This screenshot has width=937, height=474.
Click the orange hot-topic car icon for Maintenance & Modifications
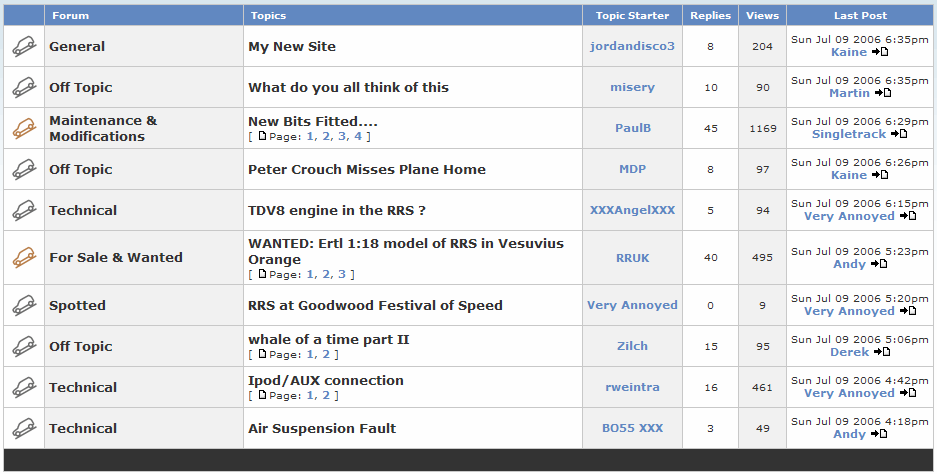click(x=24, y=128)
